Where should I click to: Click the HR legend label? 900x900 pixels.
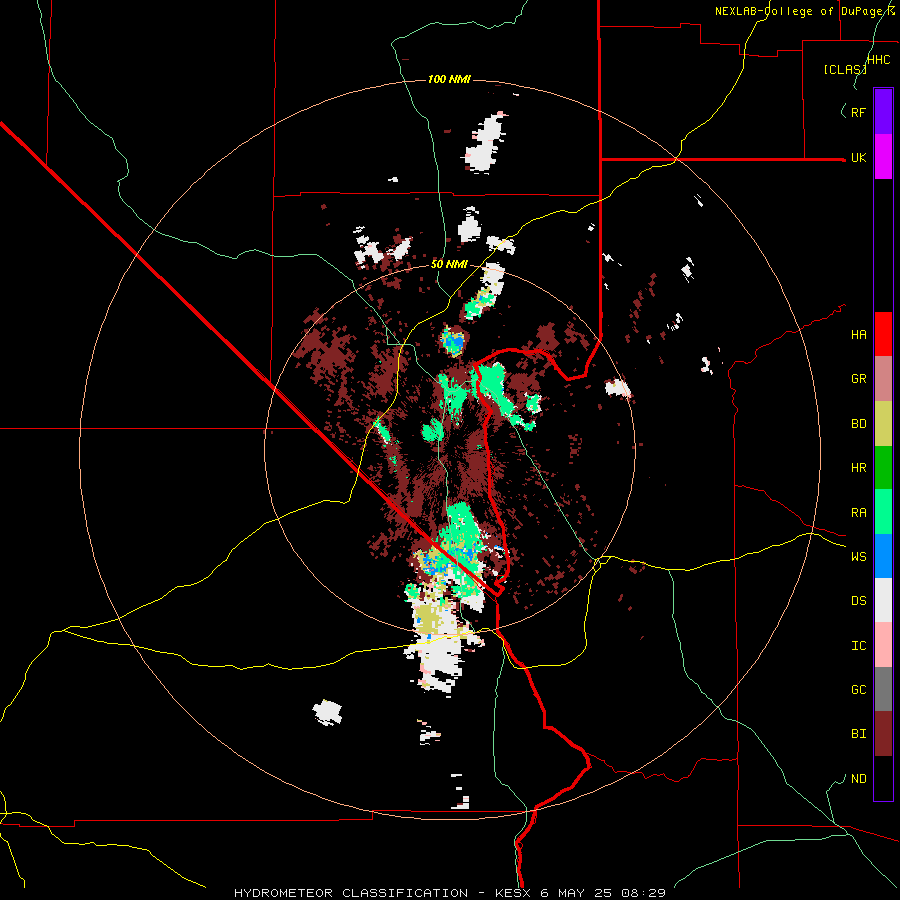pos(858,468)
